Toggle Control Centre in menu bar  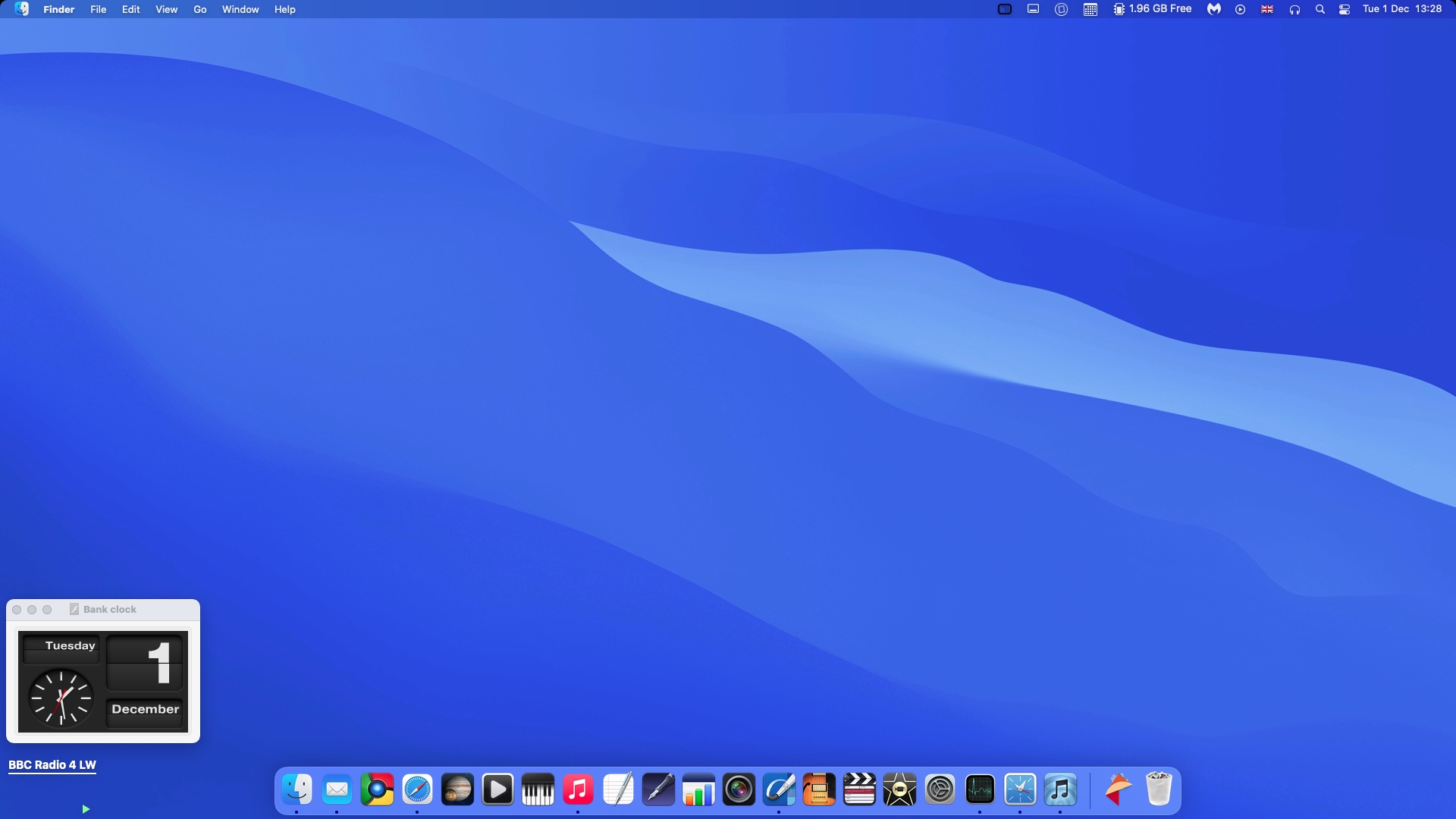point(1345,9)
